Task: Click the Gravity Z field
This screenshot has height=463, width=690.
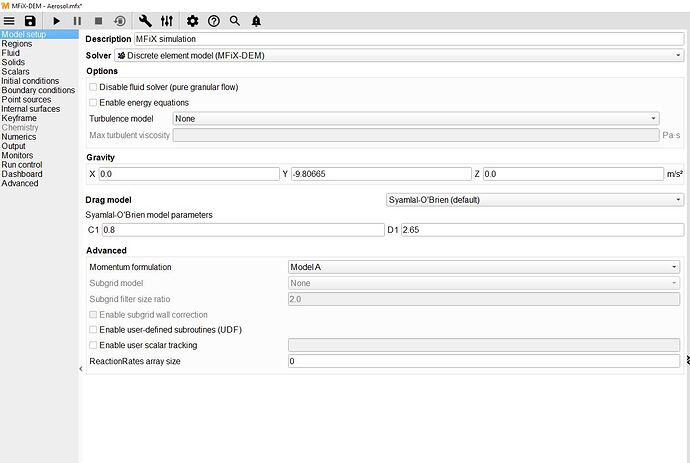Action: 573,174
